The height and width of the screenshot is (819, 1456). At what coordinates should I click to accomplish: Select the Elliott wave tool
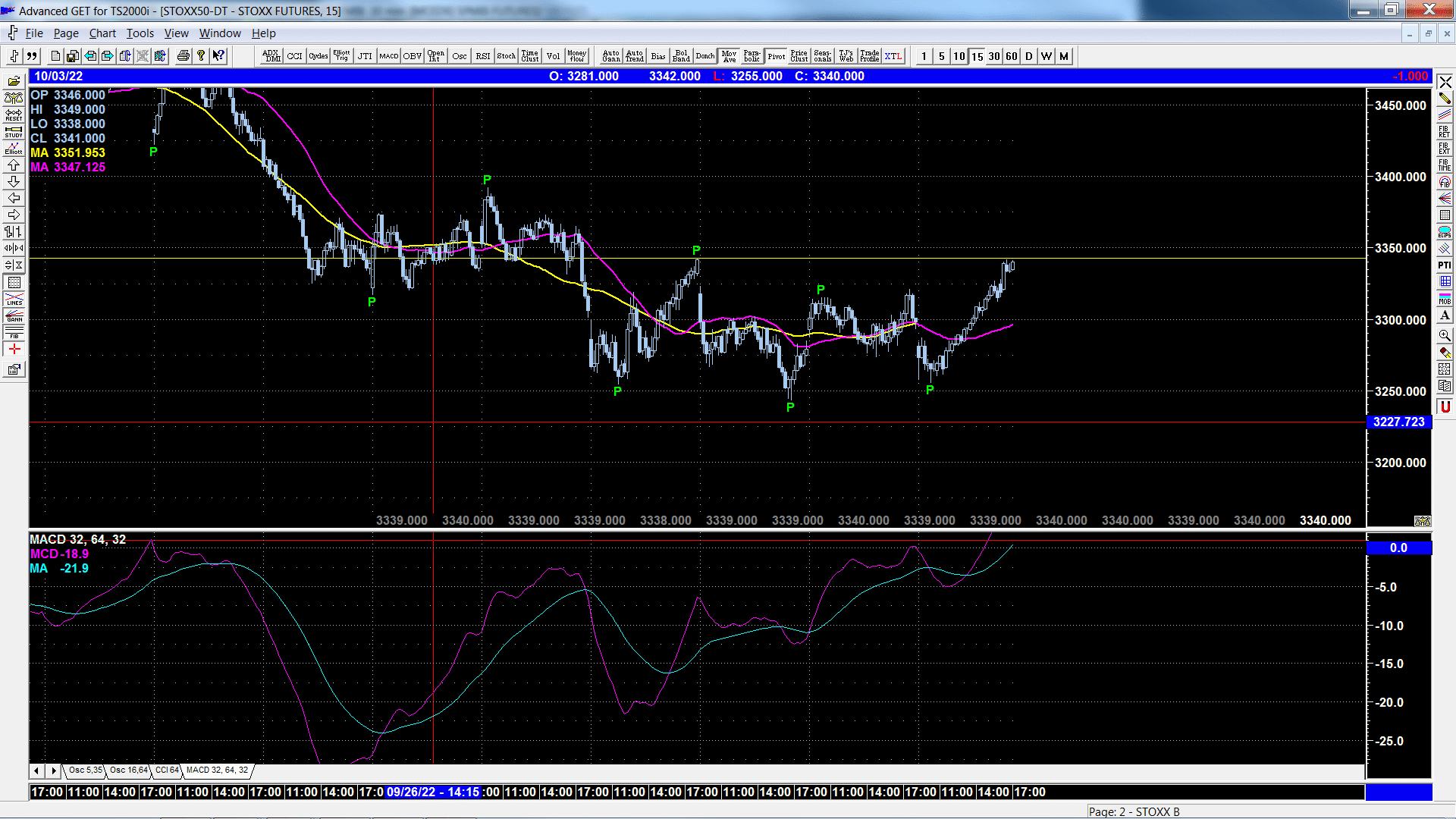(14, 148)
